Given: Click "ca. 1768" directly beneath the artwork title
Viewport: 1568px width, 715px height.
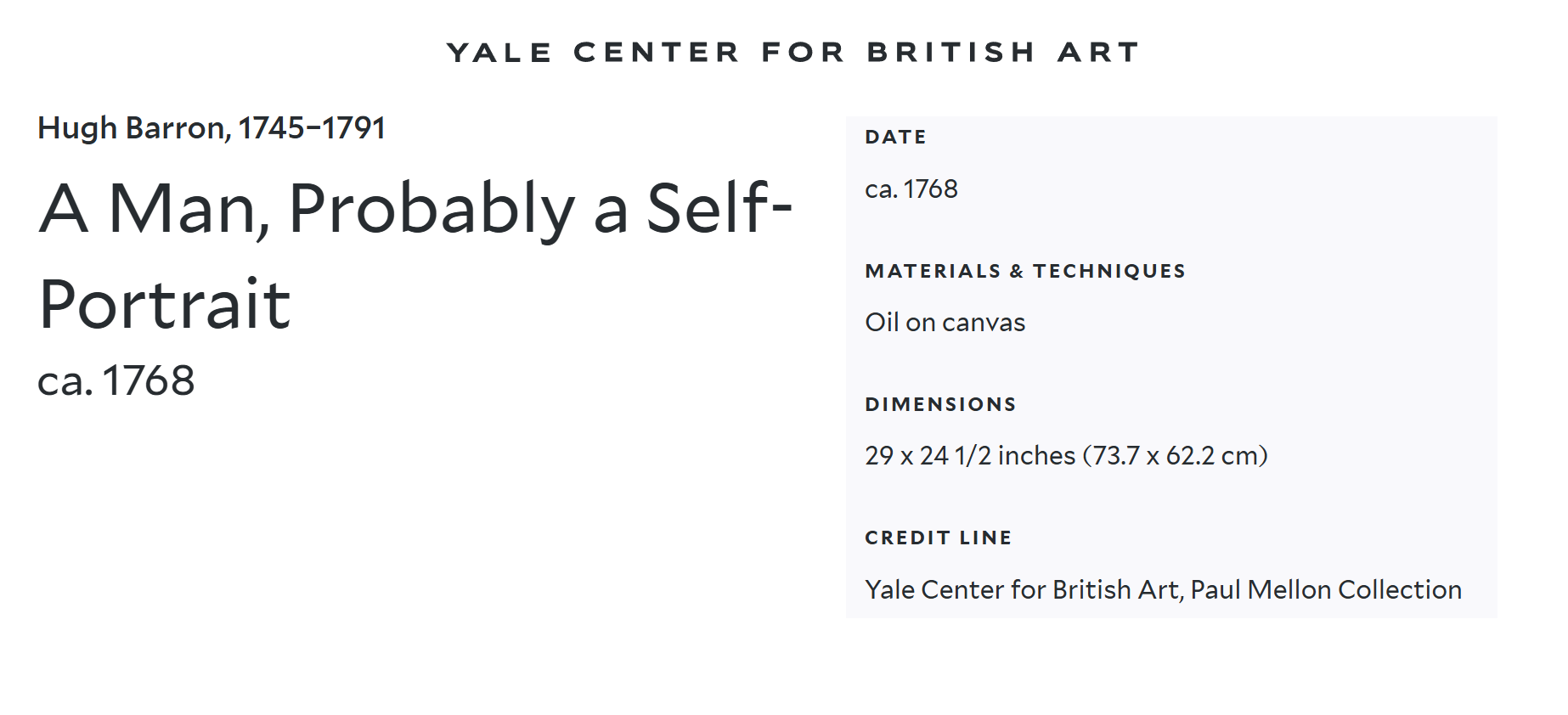Looking at the screenshot, I should [x=116, y=380].
